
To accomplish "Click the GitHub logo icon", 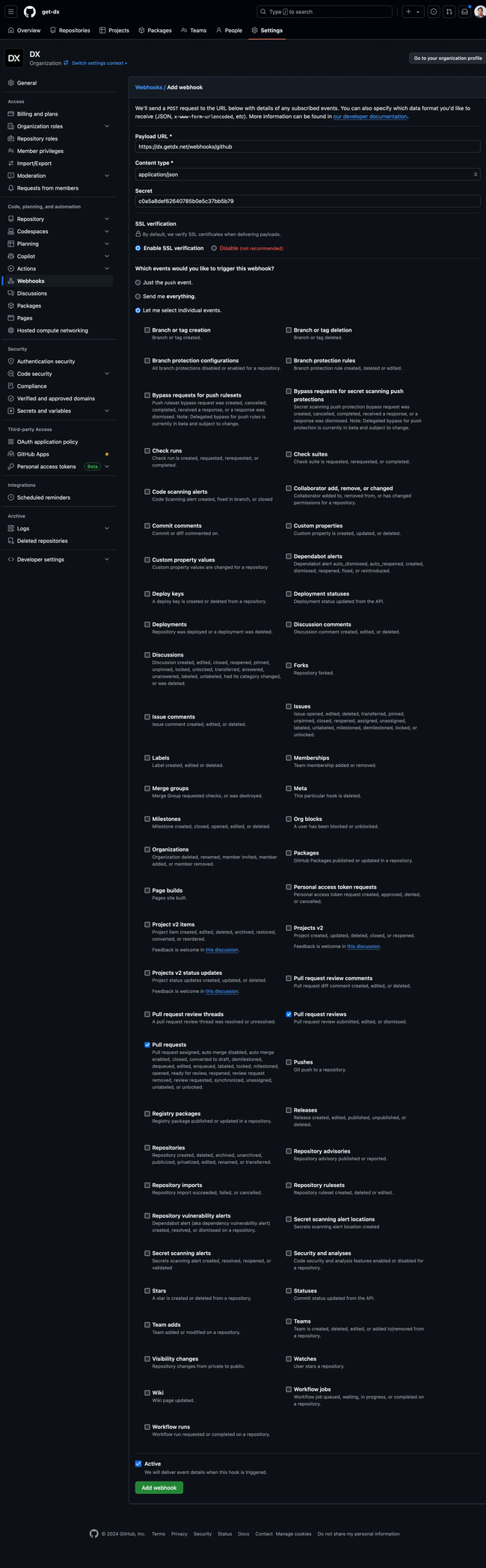I will (30, 12).
